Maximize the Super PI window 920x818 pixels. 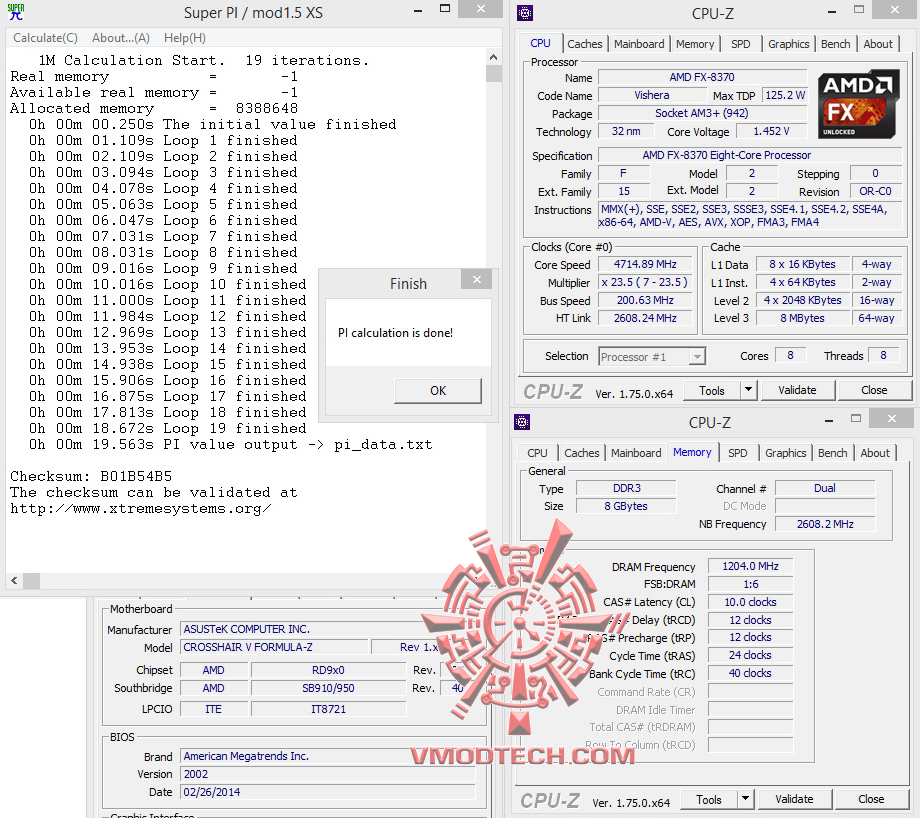coord(445,9)
